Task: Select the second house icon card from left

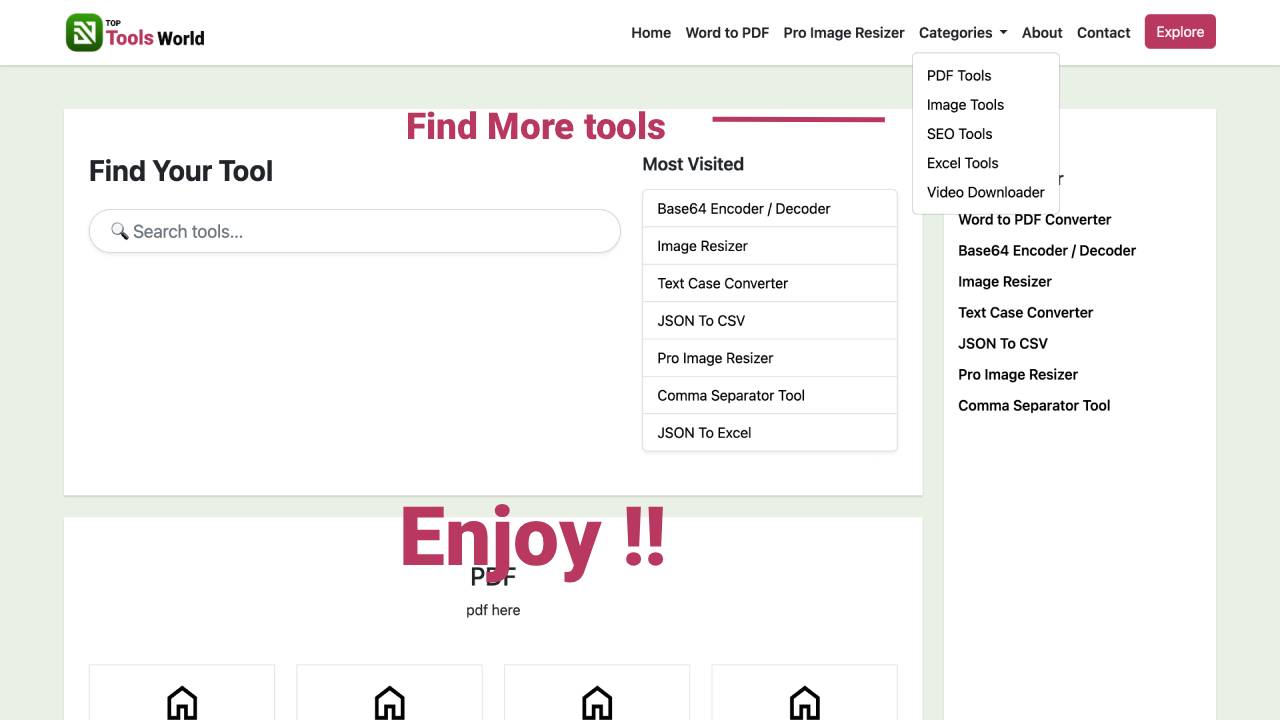Action: (x=389, y=701)
